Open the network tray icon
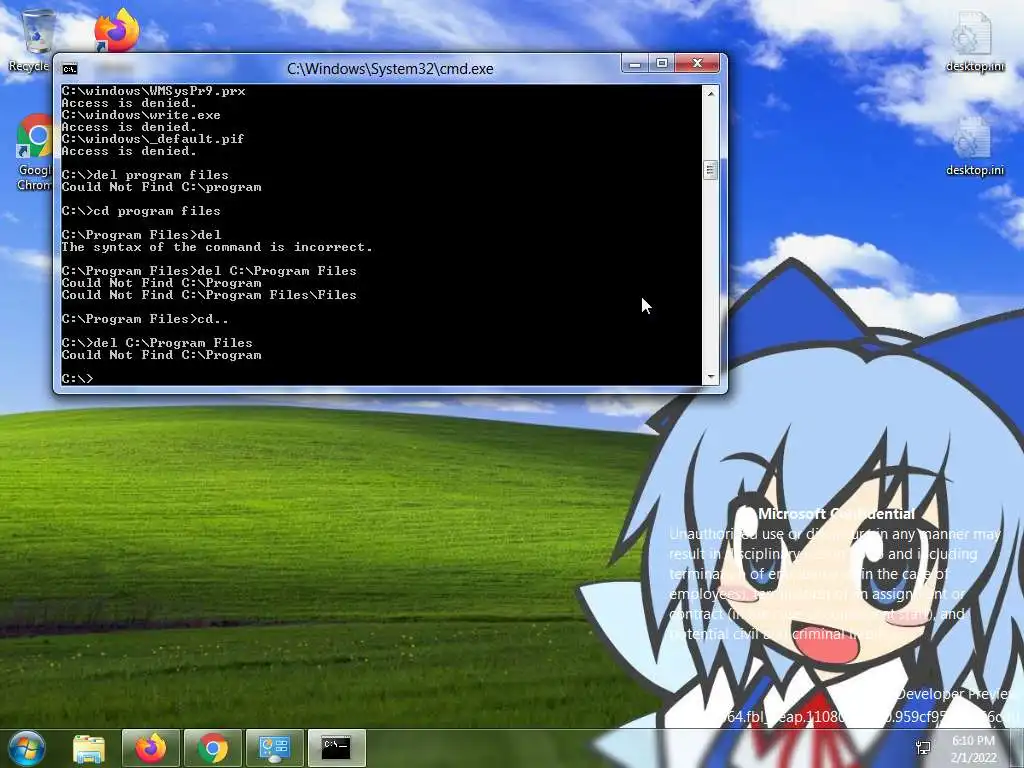Screen dimensions: 1024x768 pyautogui.click(x=923, y=748)
